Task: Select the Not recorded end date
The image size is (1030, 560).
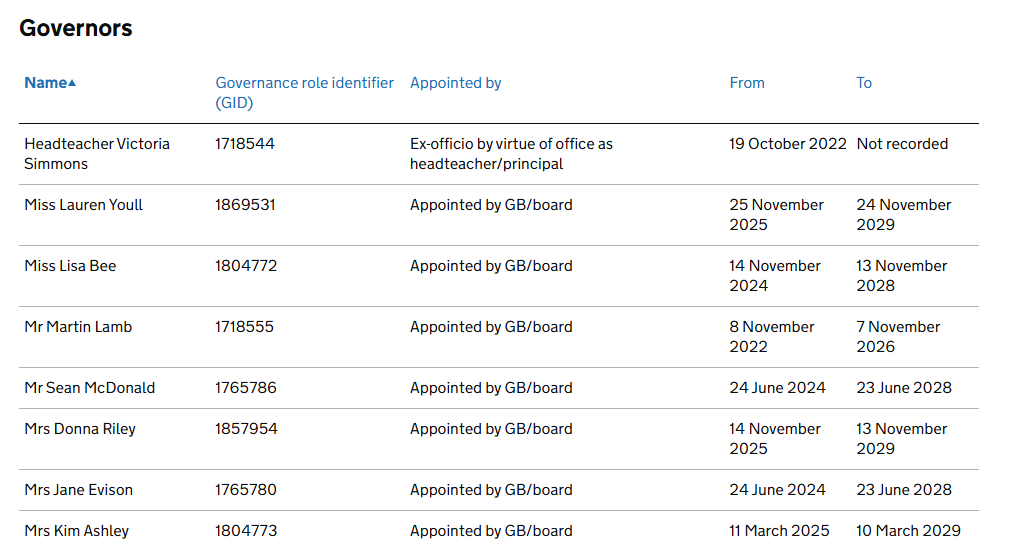Action: [x=902, y=144]
